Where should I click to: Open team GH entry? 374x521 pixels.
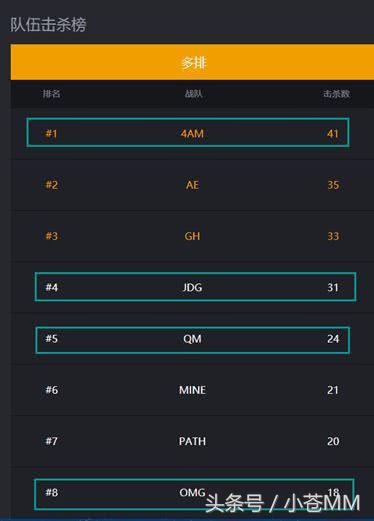(x=192, y=236)
